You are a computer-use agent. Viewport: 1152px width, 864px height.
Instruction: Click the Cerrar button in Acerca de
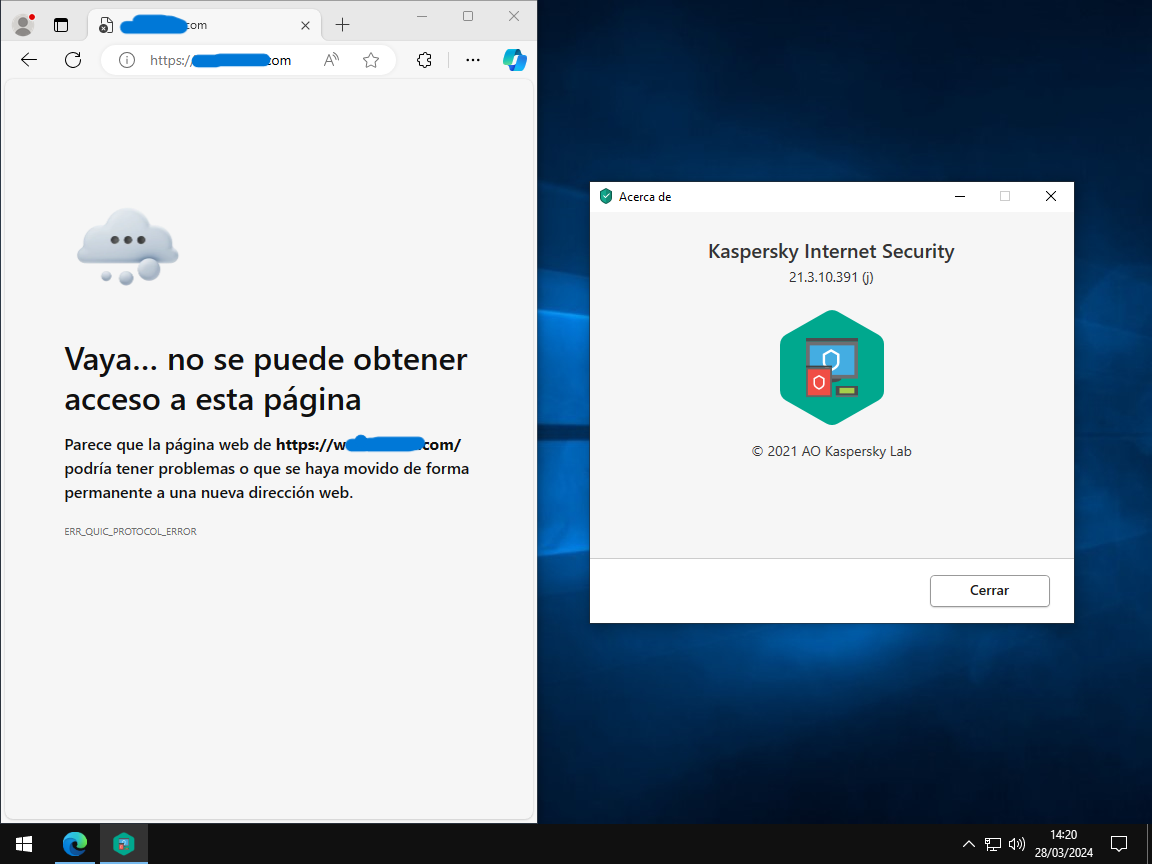pos(989,591)
